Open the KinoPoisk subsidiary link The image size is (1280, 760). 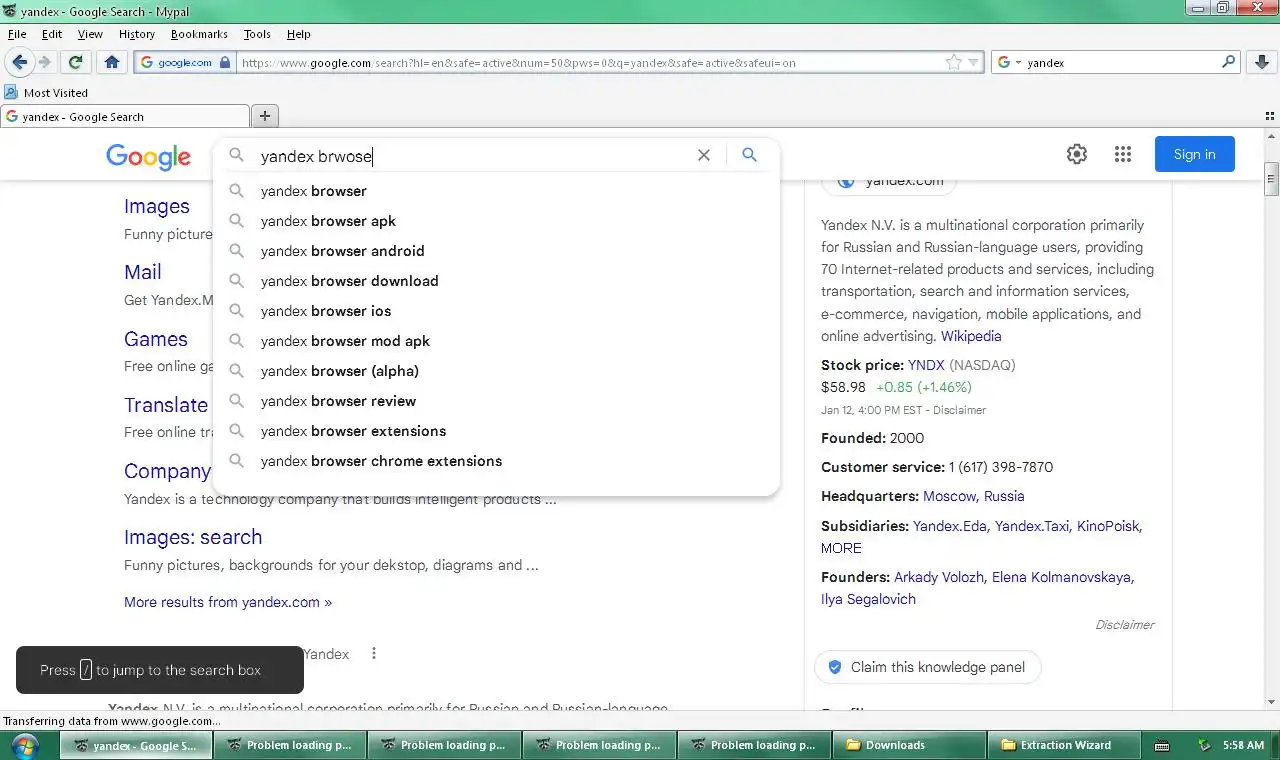[1108, 526]
